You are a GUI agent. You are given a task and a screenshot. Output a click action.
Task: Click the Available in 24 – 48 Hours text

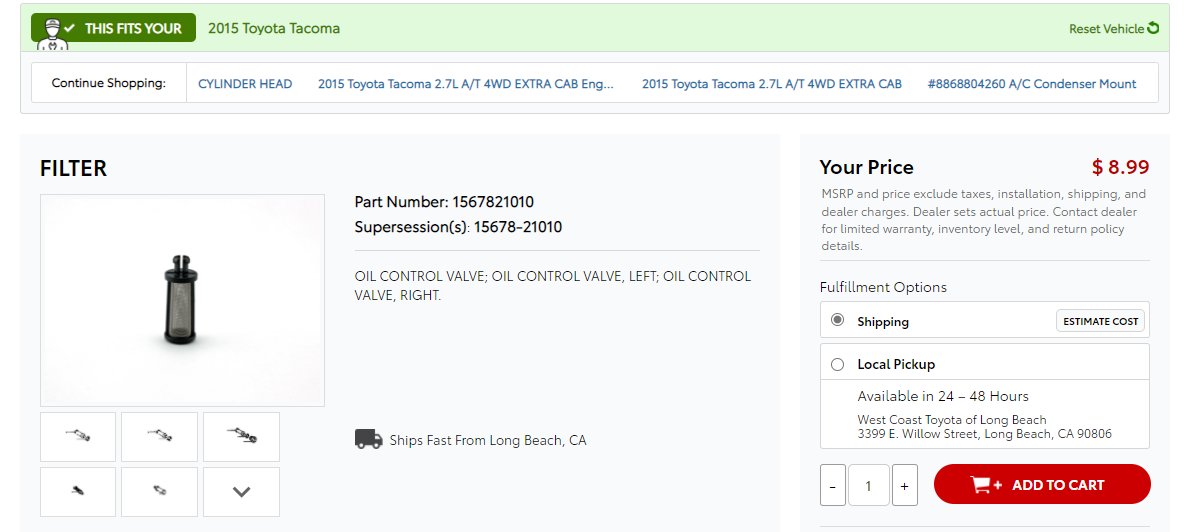click(943, 396)
